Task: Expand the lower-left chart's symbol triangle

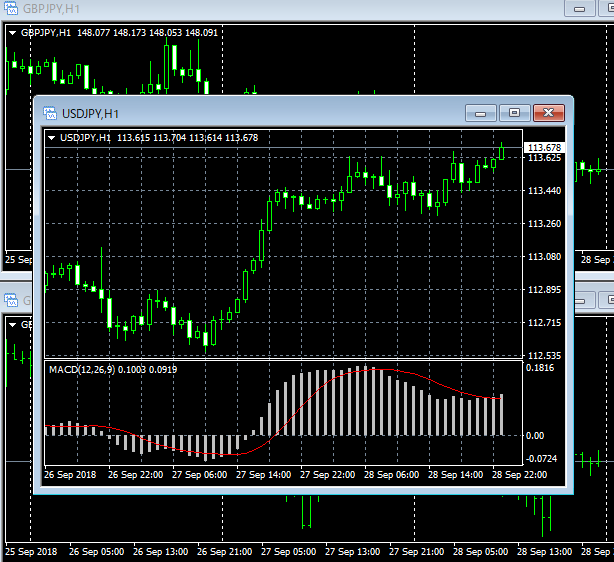Action: tap(12, 324)
